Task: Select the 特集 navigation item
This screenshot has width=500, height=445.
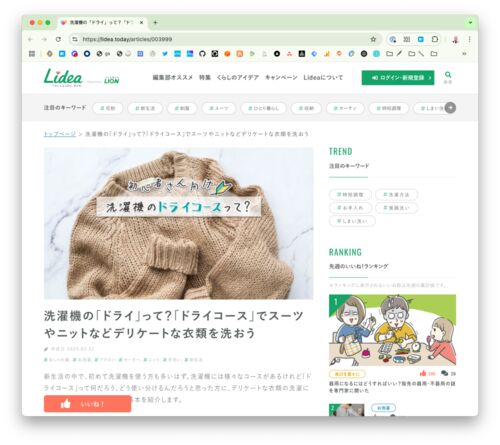Action: click(x=205, y=77)
